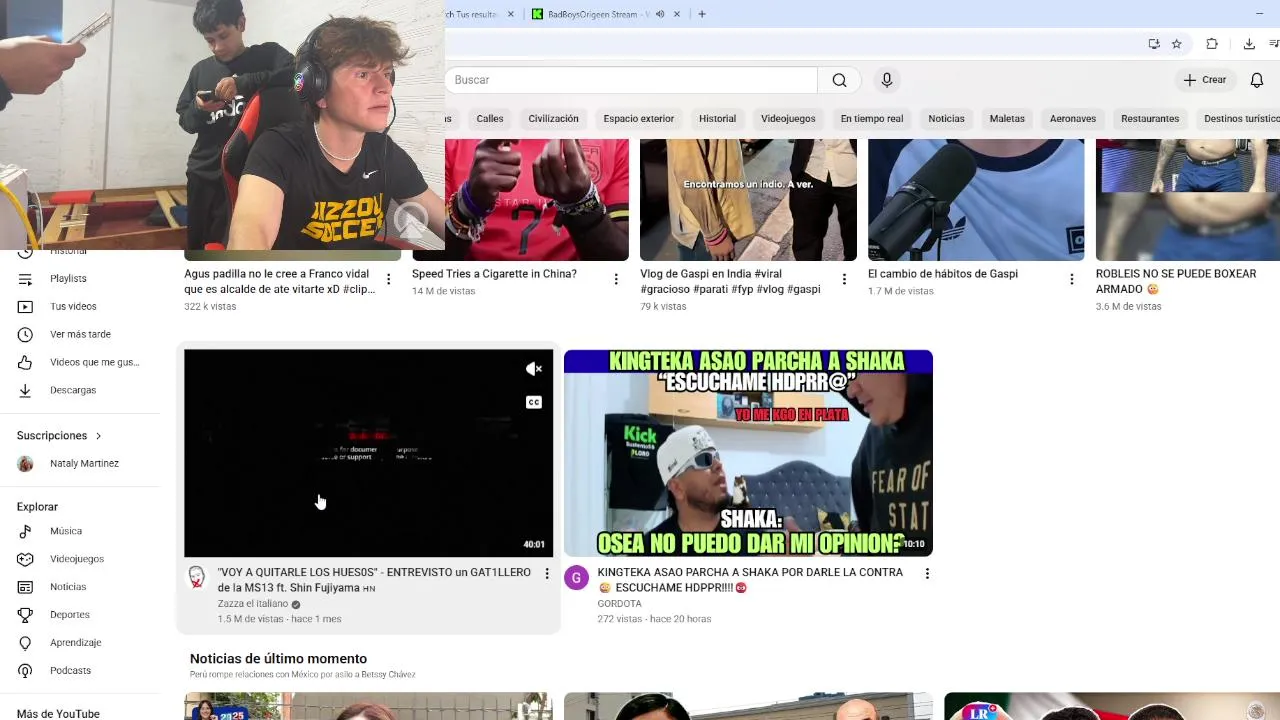Open the 'ROBLEIS NO SE PUEDE BOXEAR ARMADO' title
The width and height of the screenshot is (1280, 720).
point(1176,281)
